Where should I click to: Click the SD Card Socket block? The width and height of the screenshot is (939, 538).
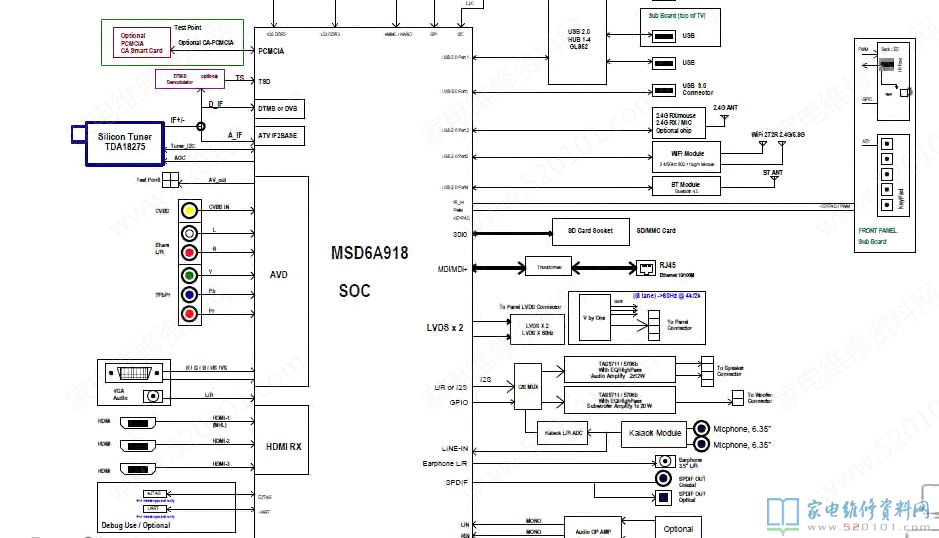(590, 231)
